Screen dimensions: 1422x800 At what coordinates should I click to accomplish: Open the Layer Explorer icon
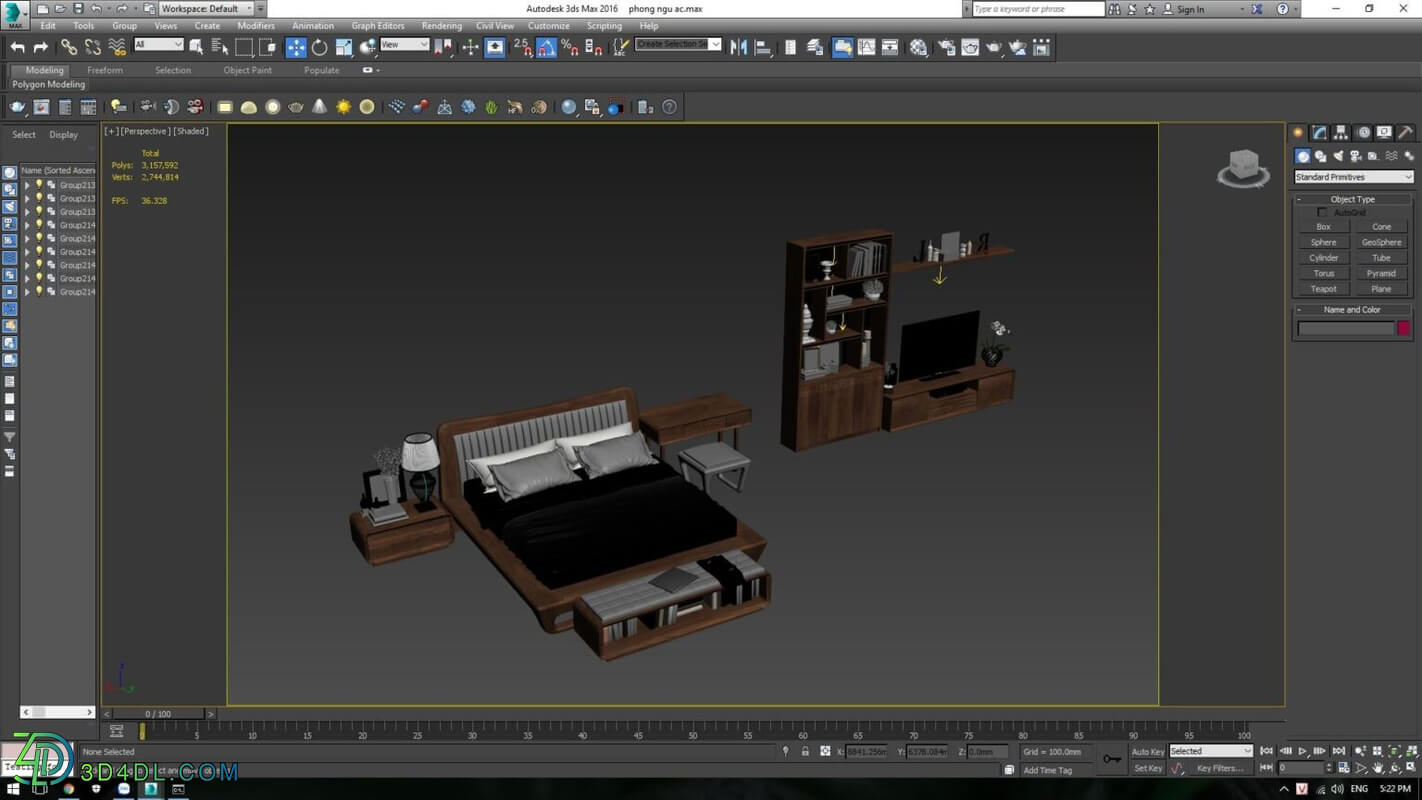click(x=815, y=47)
